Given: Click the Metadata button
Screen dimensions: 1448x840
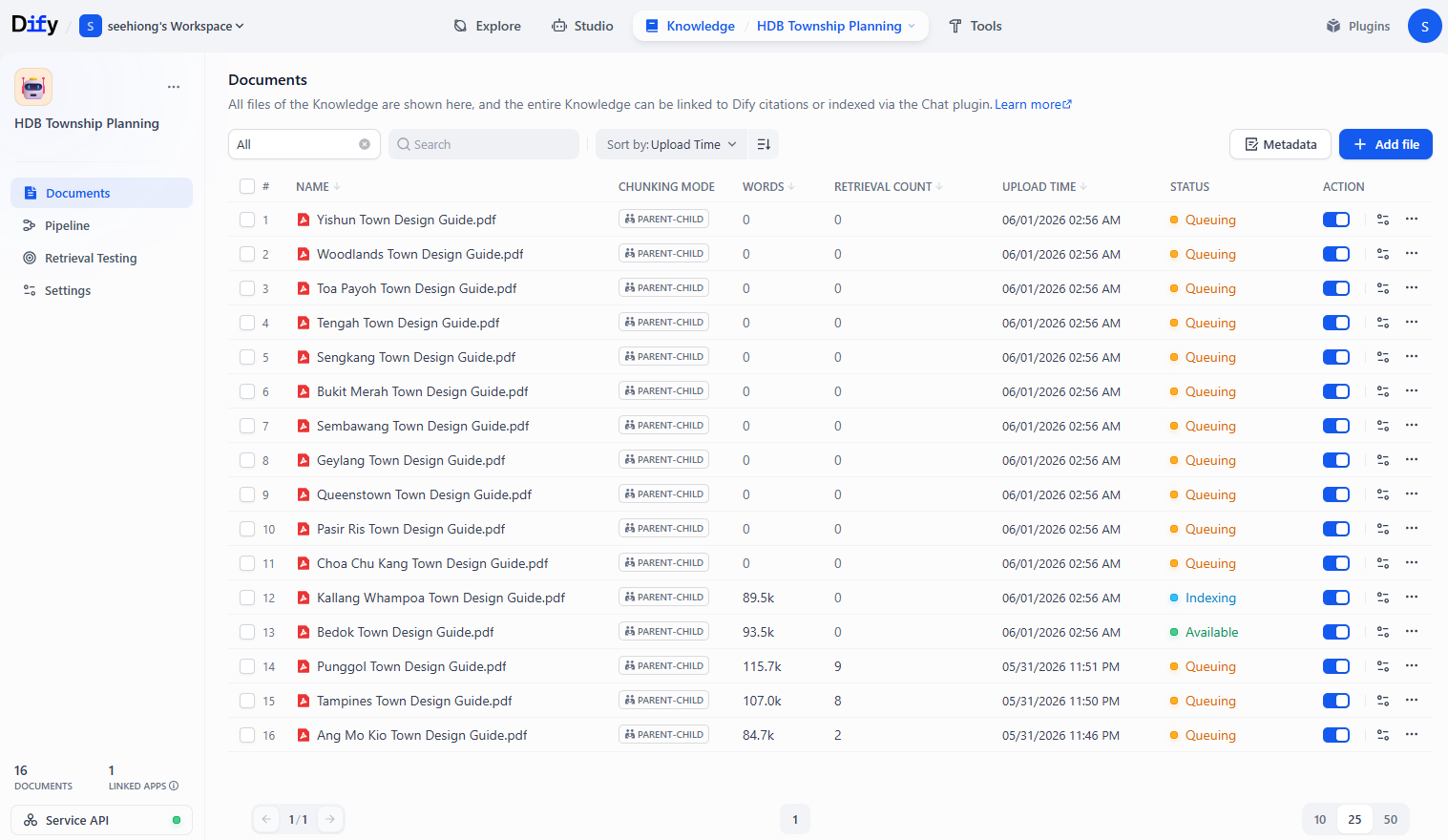Looking at the screenshot, I should pyautogui.click(x=1280, y=144).
